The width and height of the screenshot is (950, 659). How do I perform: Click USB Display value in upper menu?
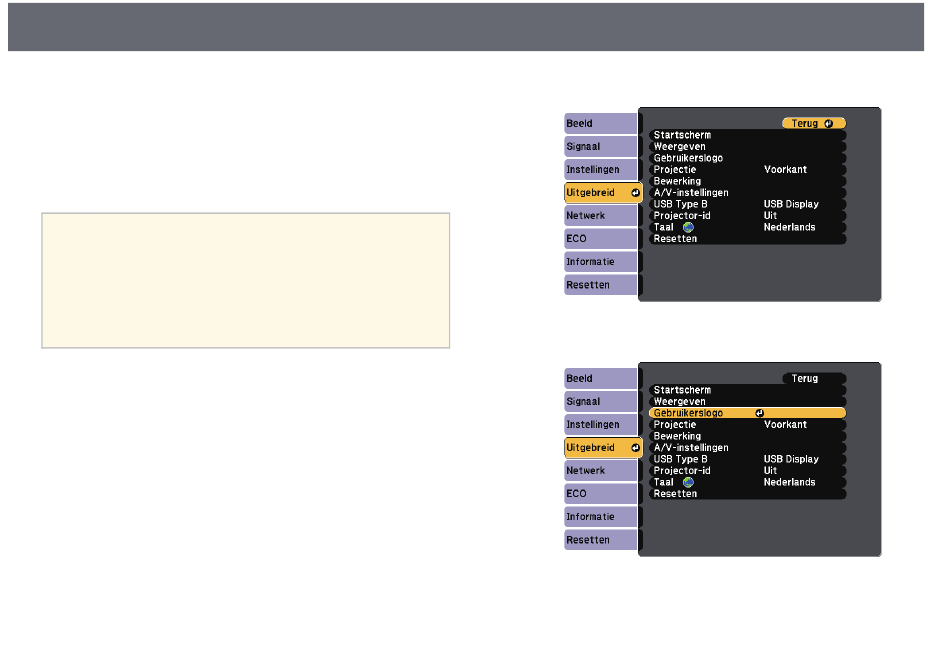pyautogui.click(x=791, y=204)
